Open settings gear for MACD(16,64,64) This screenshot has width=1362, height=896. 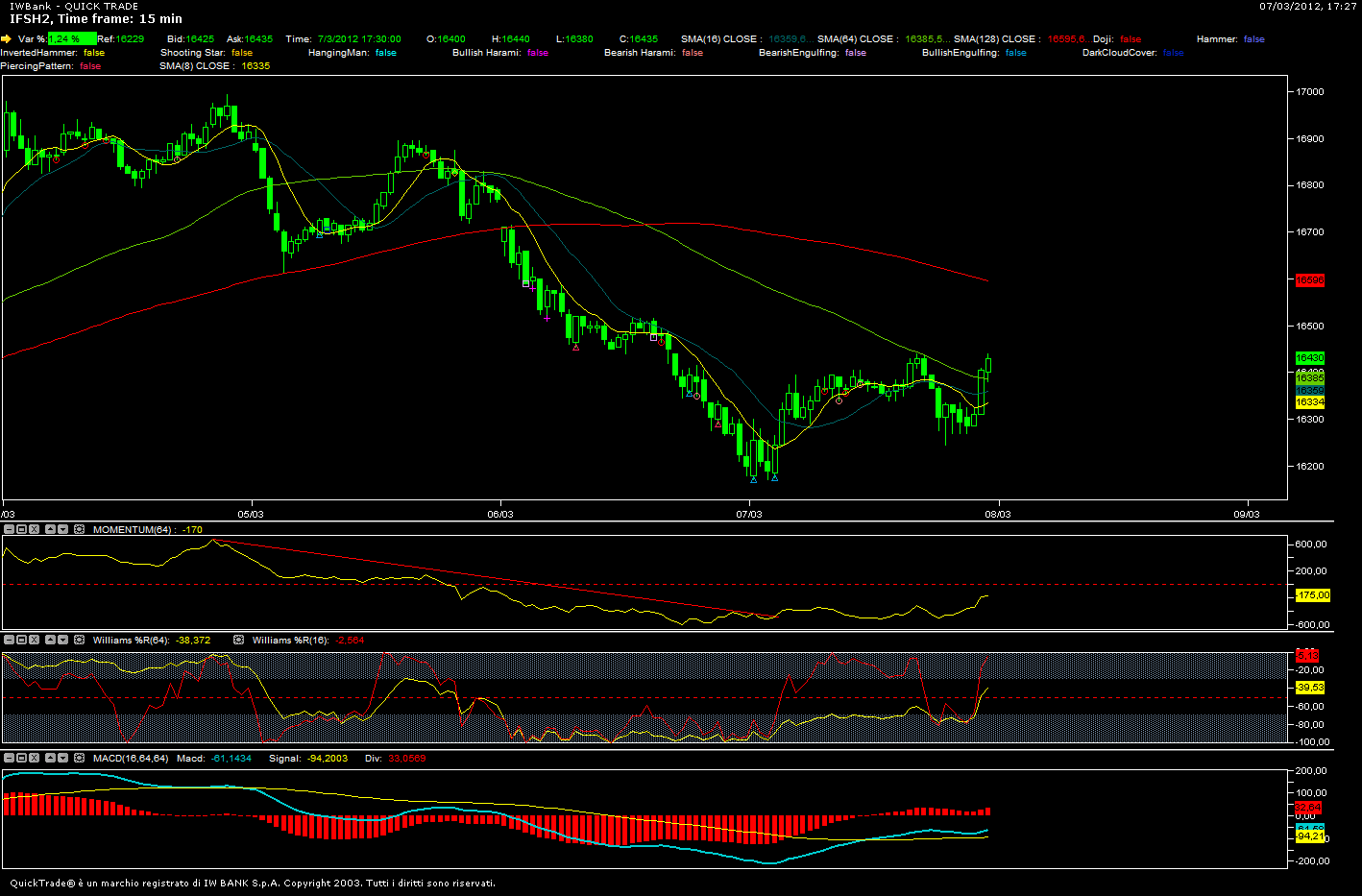(x=80, y=758)
